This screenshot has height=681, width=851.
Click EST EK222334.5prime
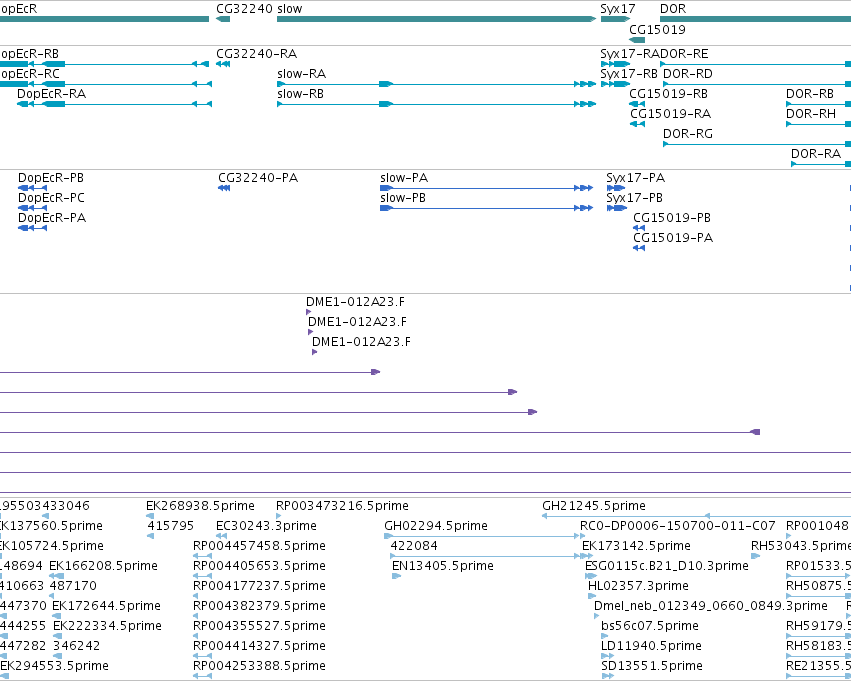(x=107, y=627)
